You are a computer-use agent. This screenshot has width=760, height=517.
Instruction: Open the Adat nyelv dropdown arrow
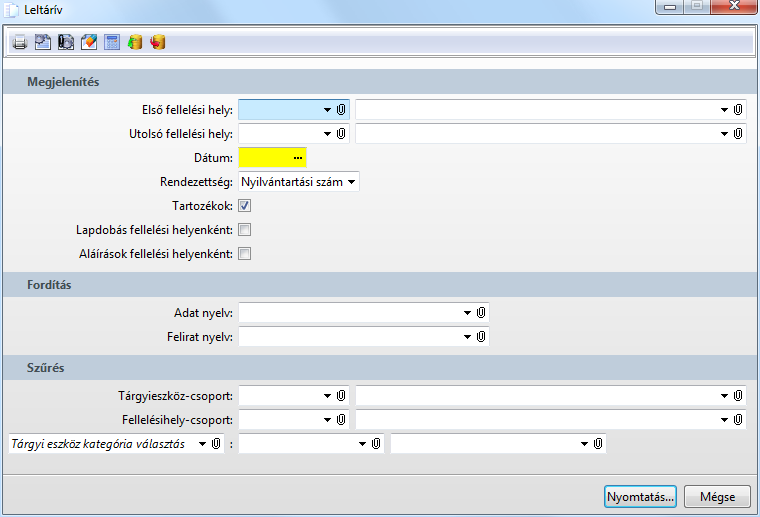(467, 313)
